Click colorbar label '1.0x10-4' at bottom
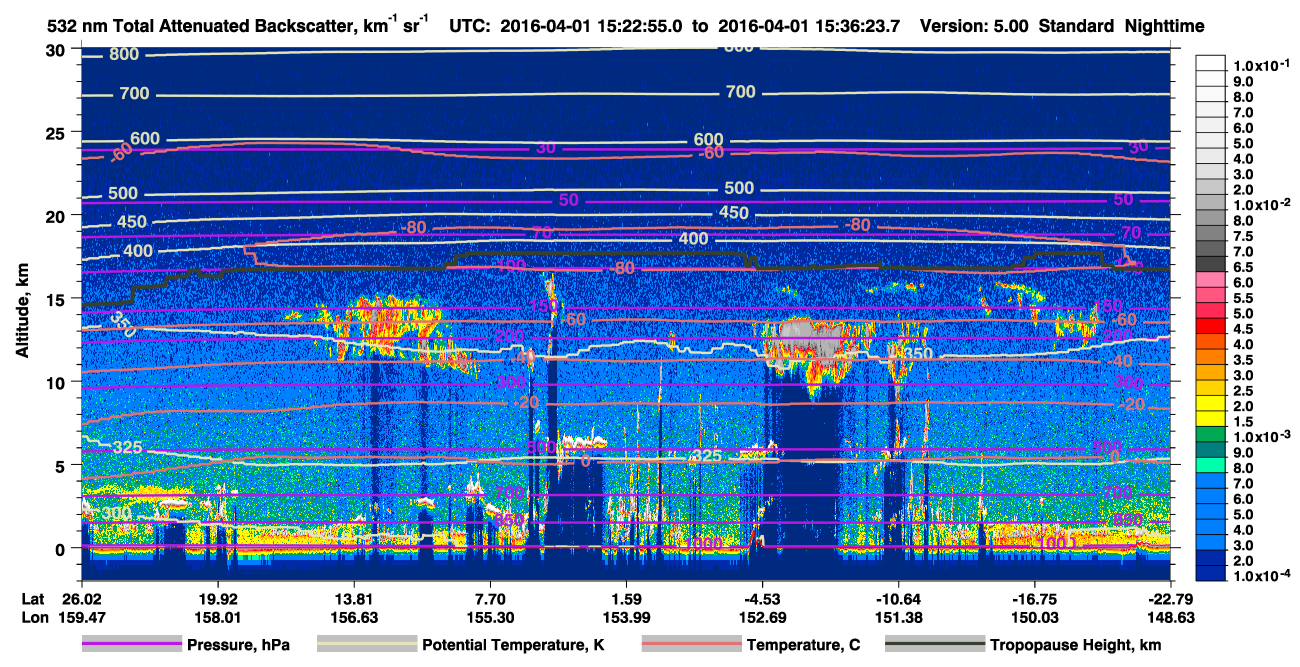 pos(1263,576)
